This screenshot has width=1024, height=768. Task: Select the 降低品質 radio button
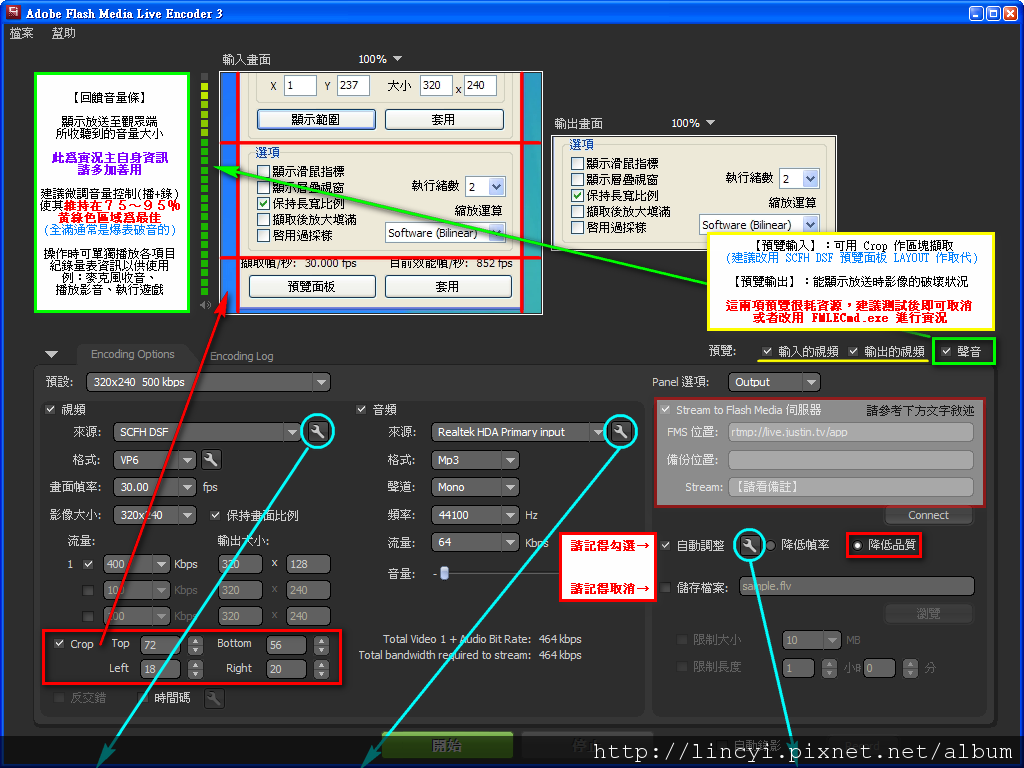(x=857, y=545)
